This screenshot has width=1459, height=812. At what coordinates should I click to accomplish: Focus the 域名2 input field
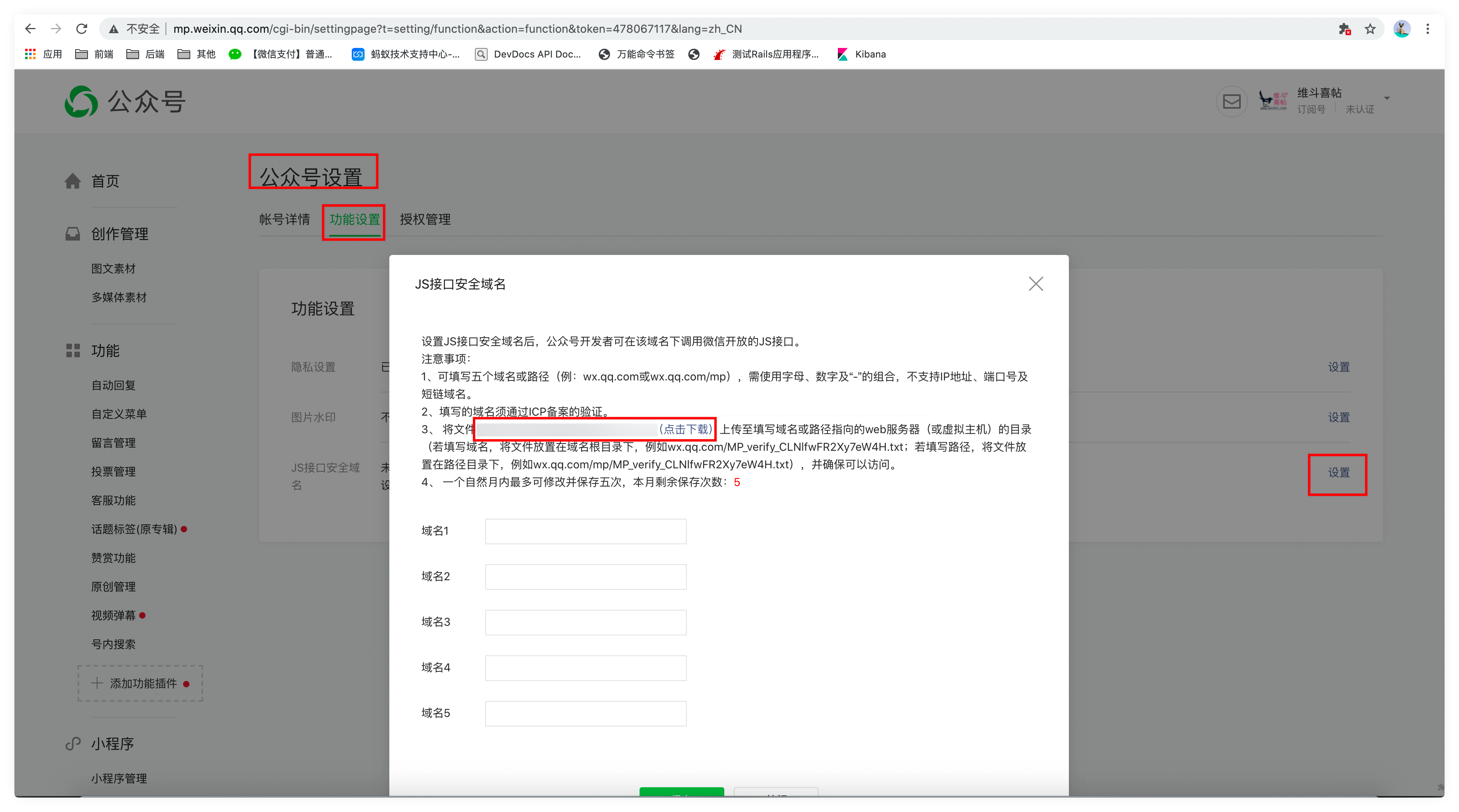click(x=586, y=577)
